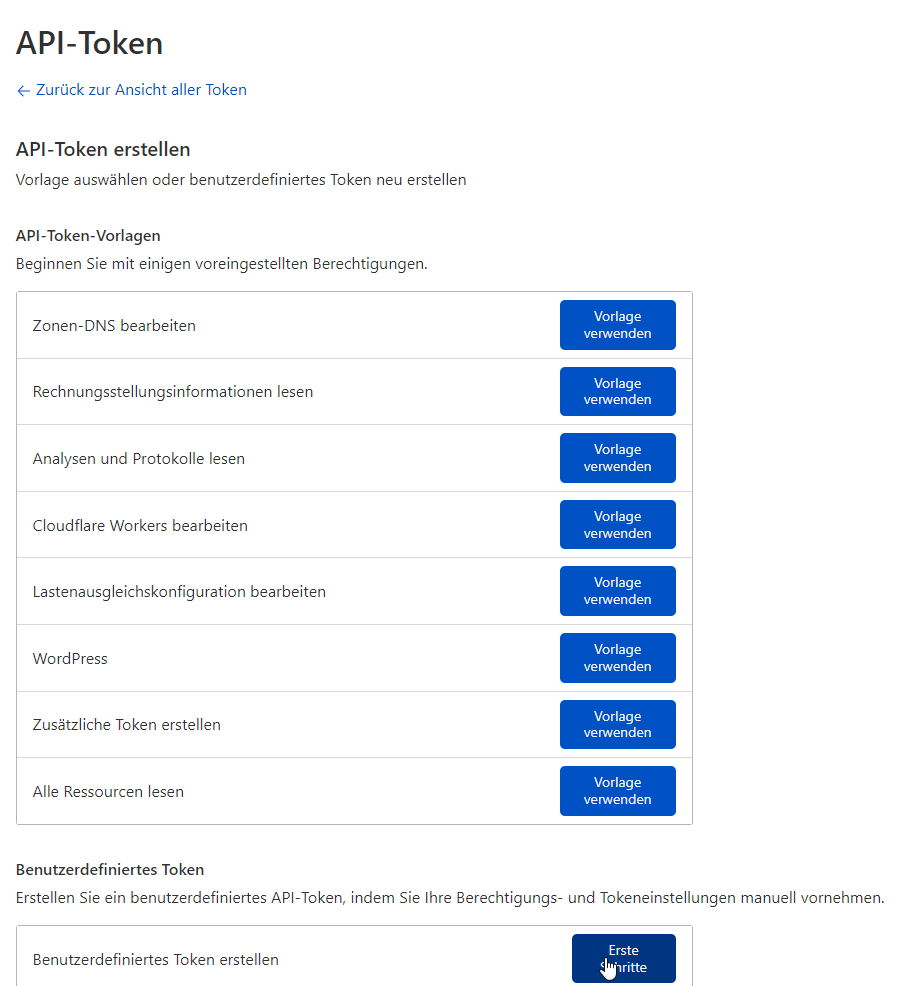
Task: Click the back arrow icon
Action: click(24, 91)
